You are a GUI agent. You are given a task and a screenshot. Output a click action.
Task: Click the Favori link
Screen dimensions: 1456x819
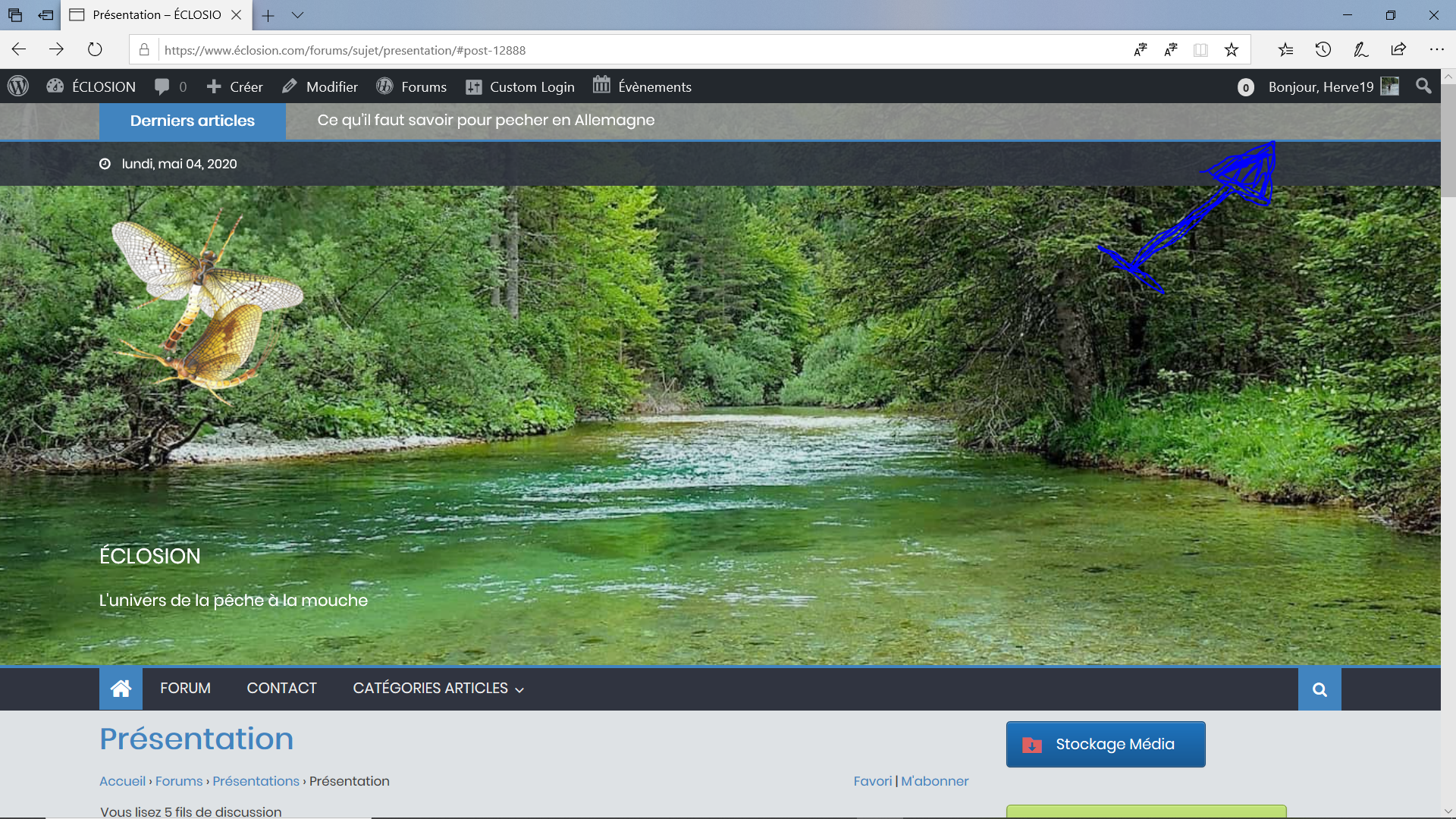[873, 781]
